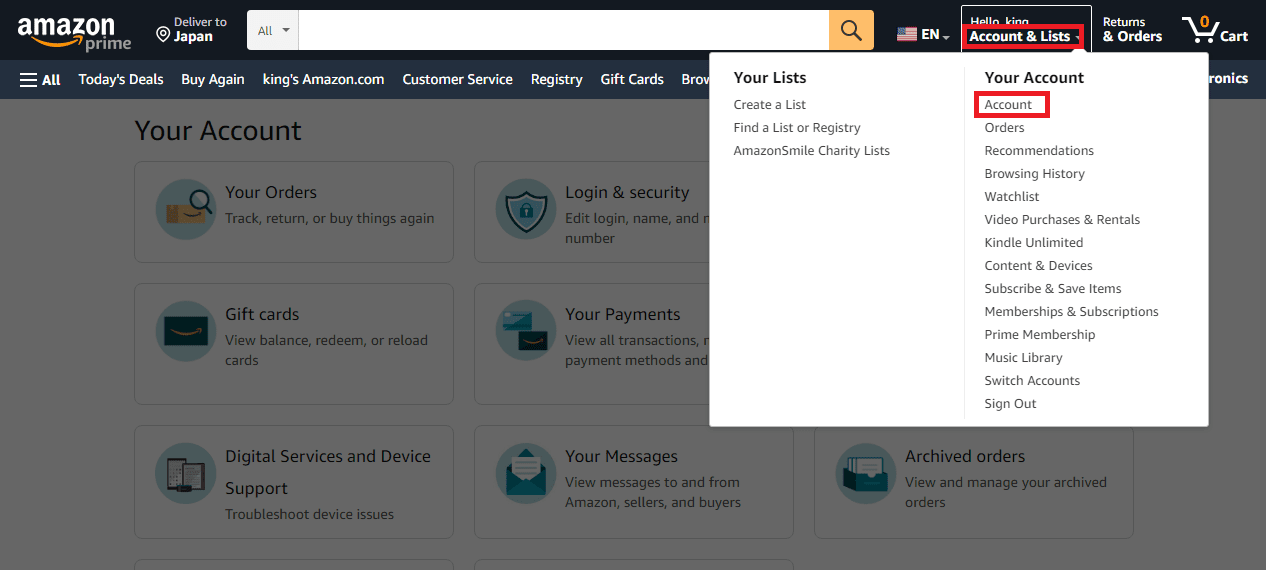Screen dimensions: 1266x570
Task: Open the Your Messages card title
Action: pos(621,457)
